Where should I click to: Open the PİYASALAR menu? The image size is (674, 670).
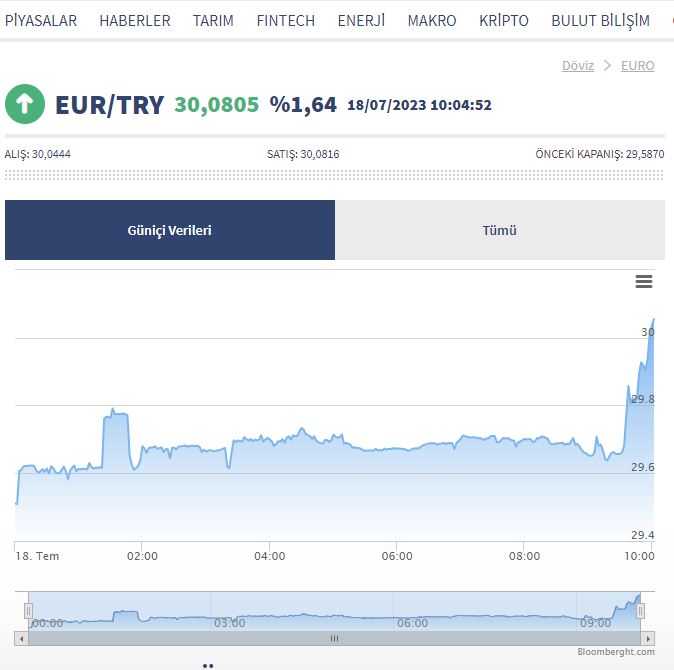pos(41,20)
